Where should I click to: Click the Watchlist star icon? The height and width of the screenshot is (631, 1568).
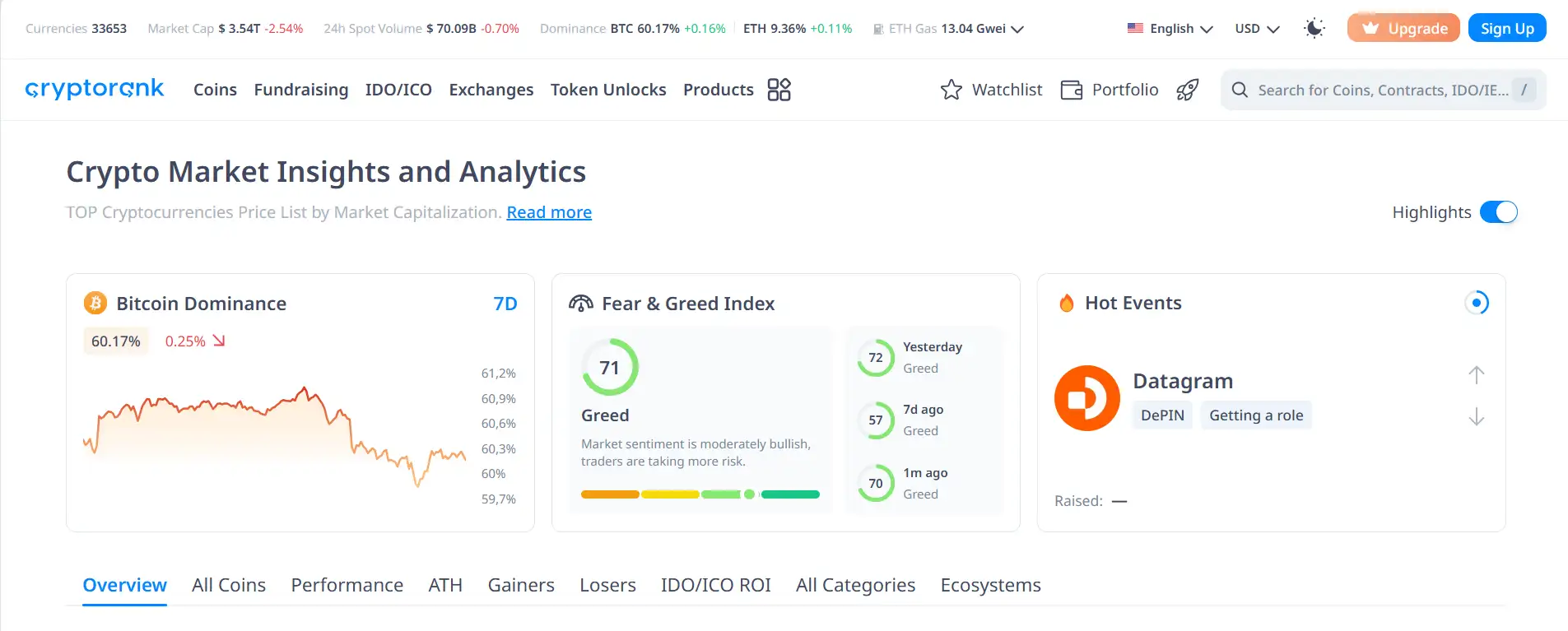click(x=951, y=90)
